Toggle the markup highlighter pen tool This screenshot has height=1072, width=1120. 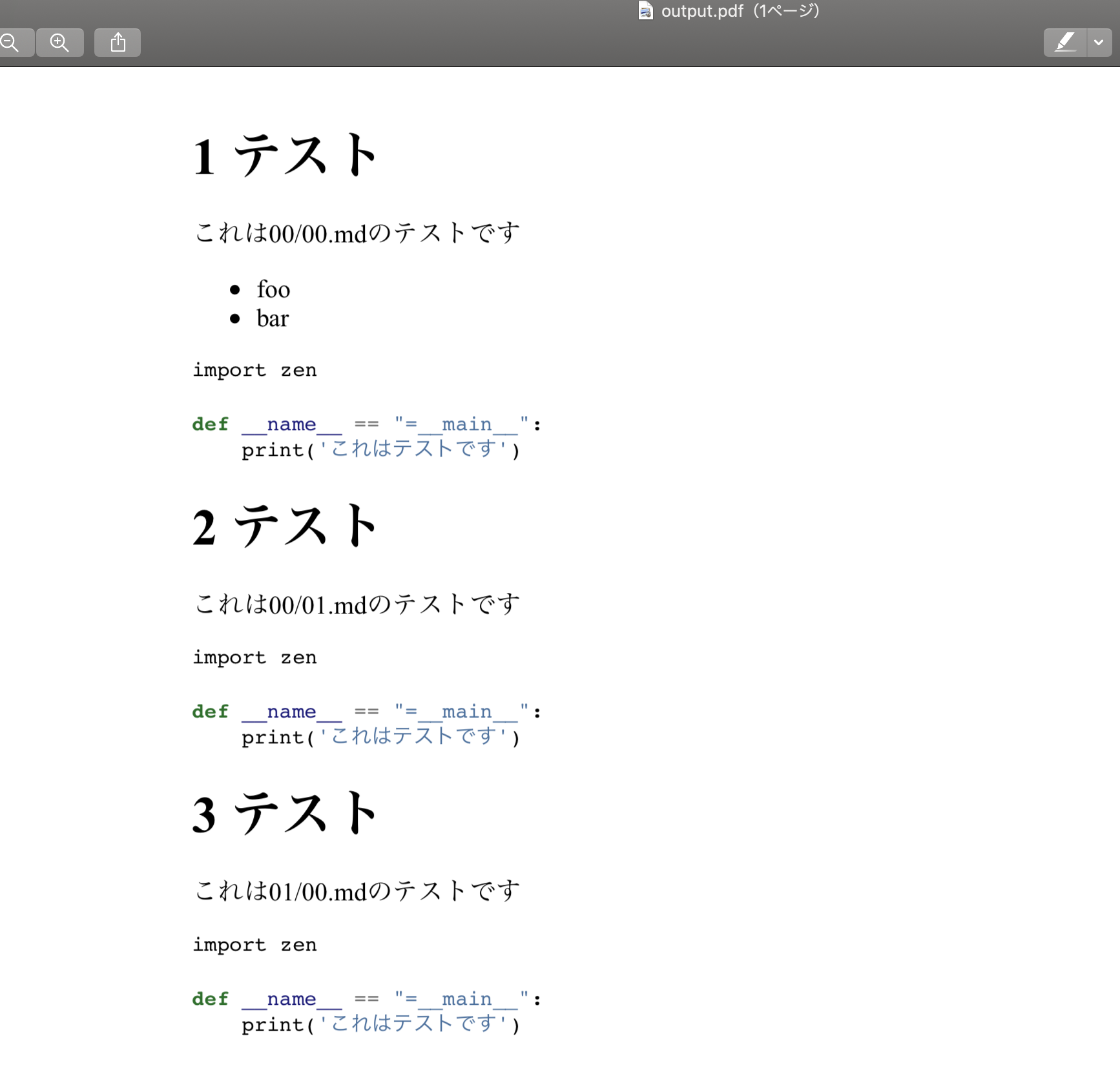coord(1065,43)
